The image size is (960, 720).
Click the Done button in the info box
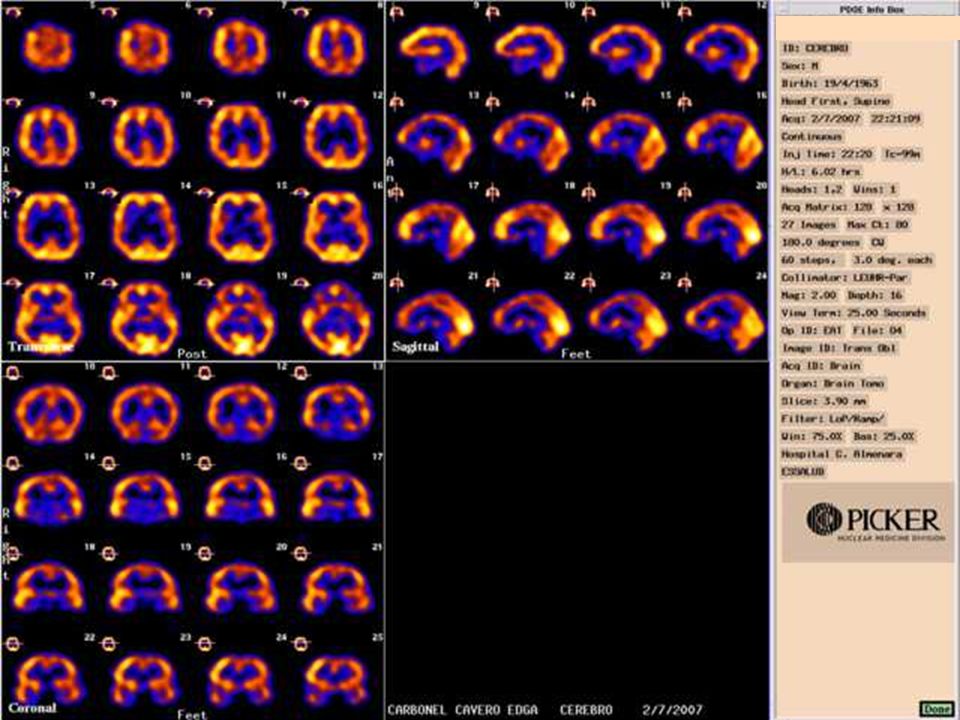937,708
